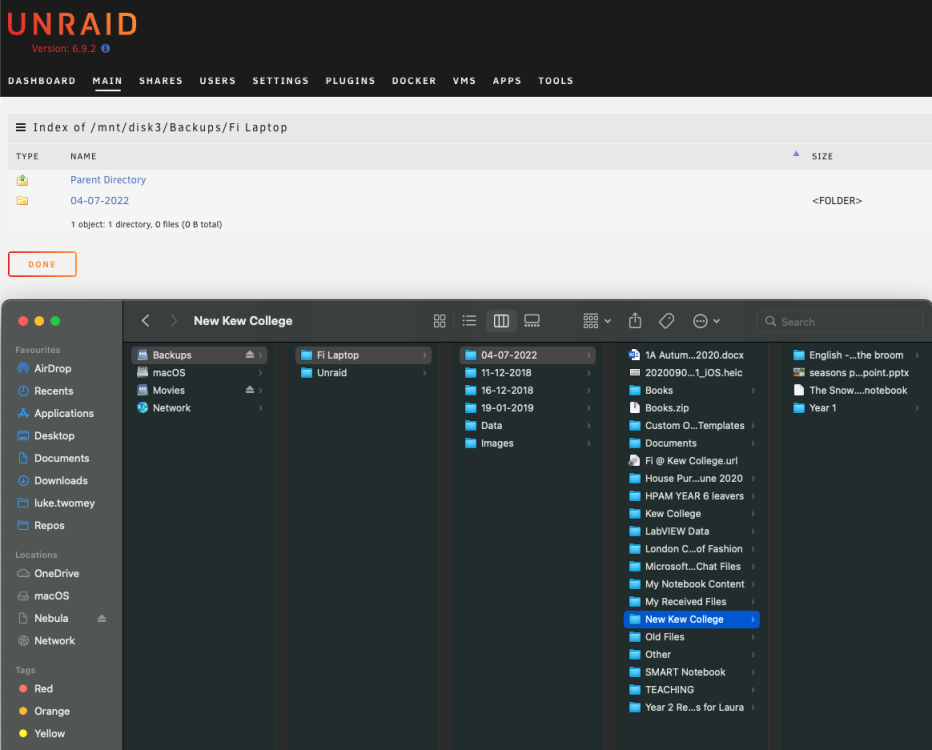Image resolution: width=932 pixels, height=750 pixels.
Task: Expand the Data folder chevron
Action: [588, 426]
